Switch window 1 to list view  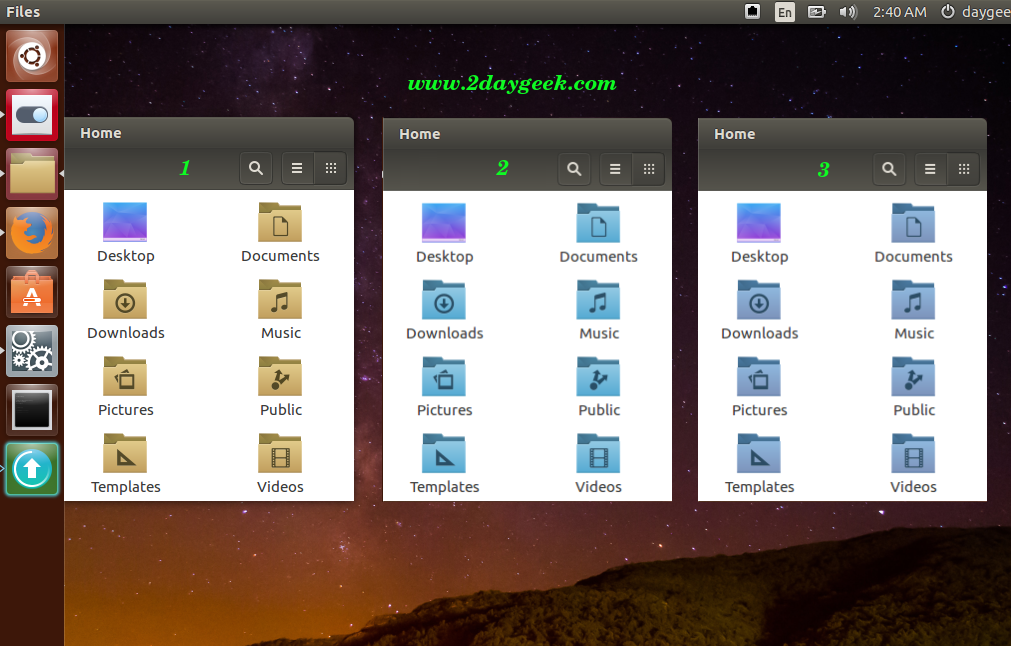pos(297,169)
